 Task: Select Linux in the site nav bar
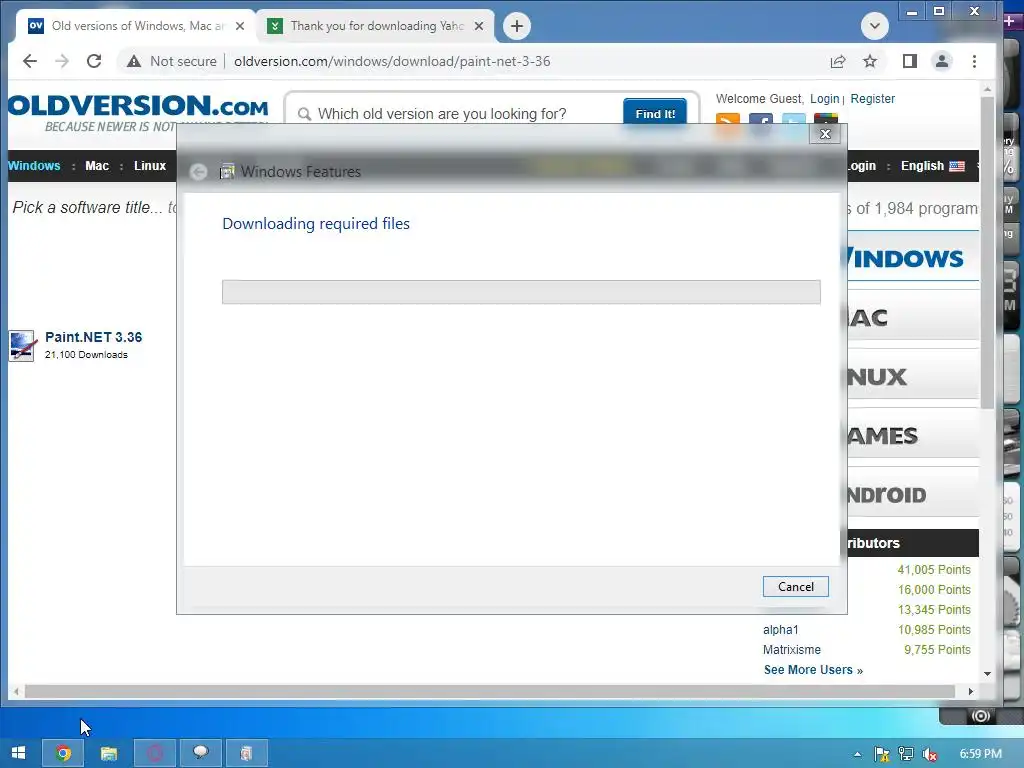(x=150, y=166)
